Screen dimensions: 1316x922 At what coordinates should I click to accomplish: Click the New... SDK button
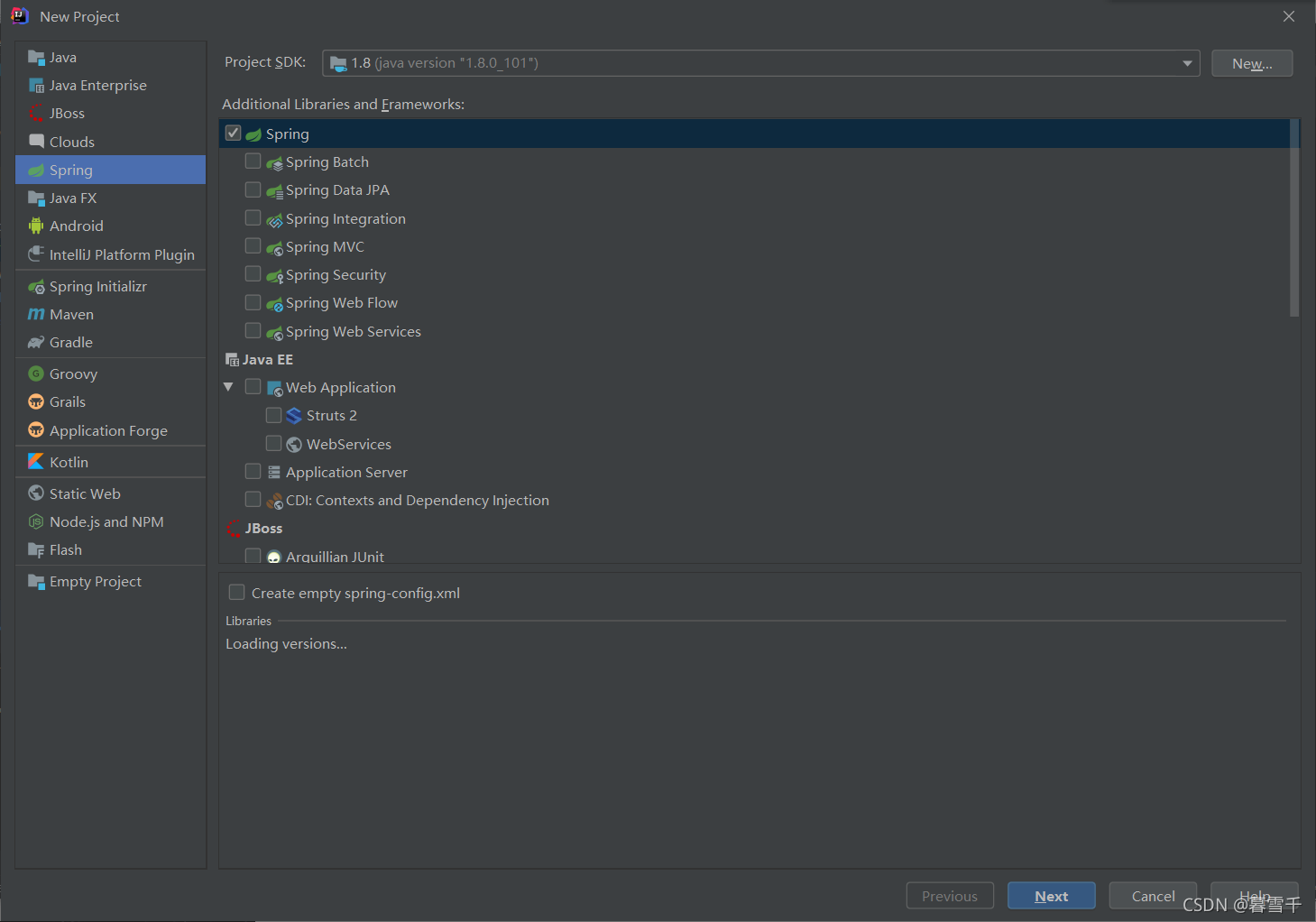[1252, 63]
